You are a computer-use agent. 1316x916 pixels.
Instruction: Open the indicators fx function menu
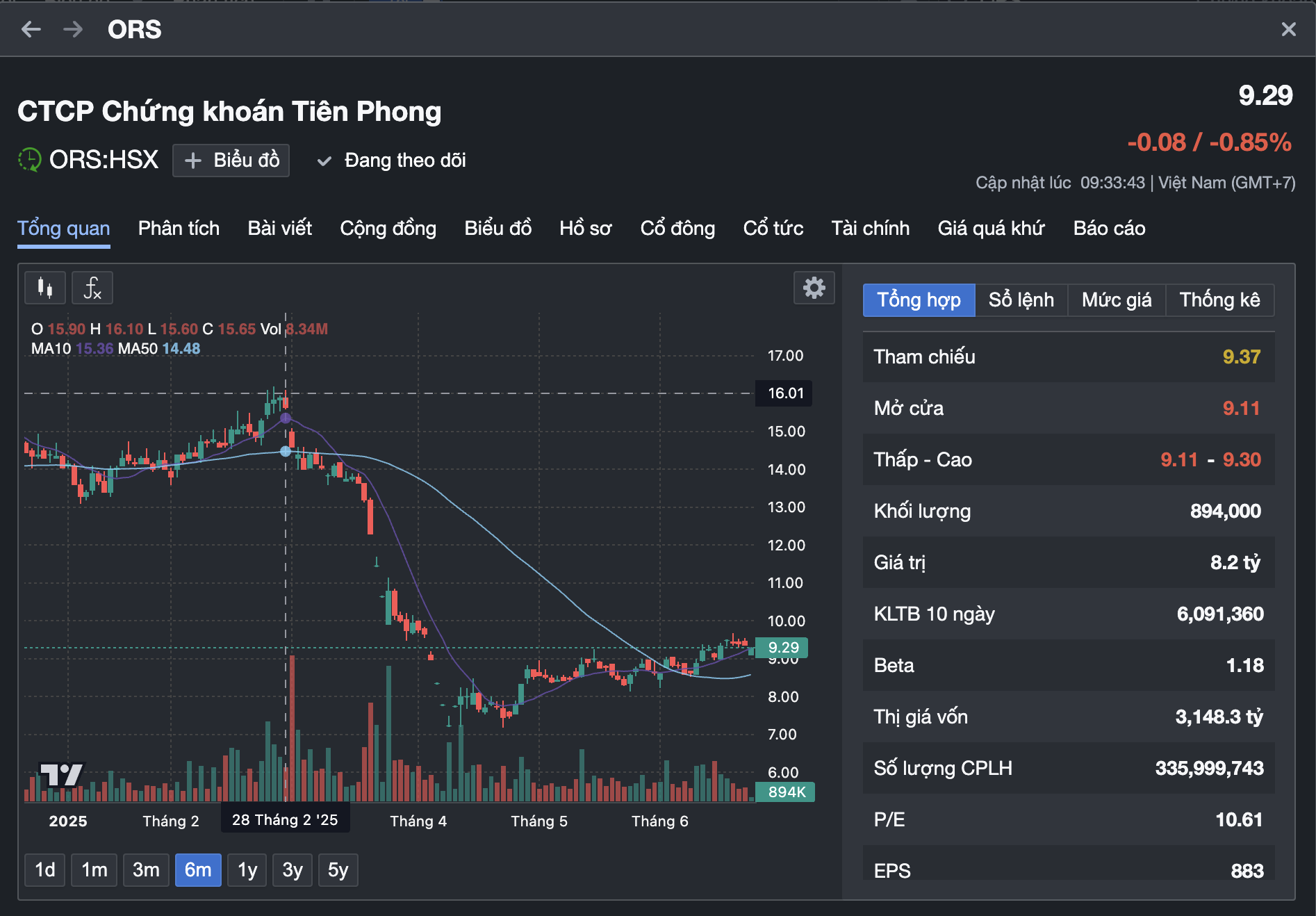[92, 288]
